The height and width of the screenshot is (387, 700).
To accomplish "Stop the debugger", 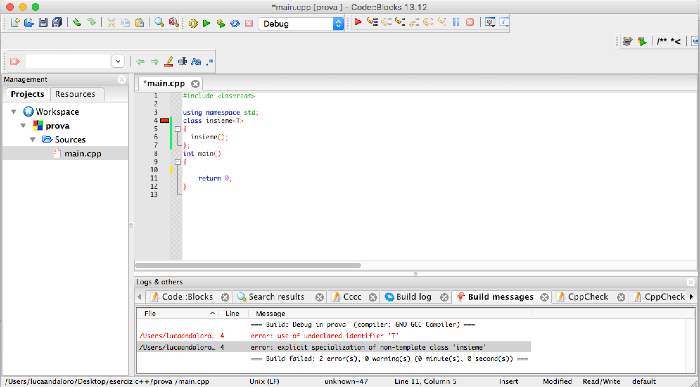I will click(x=470, y=22).
